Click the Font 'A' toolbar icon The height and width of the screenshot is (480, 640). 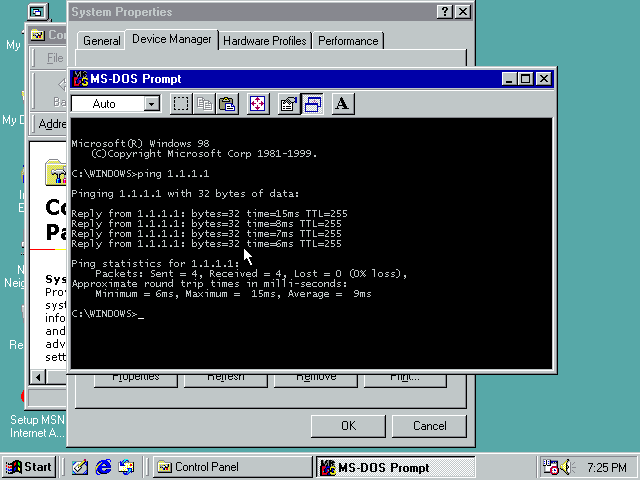tap(342, 104)
